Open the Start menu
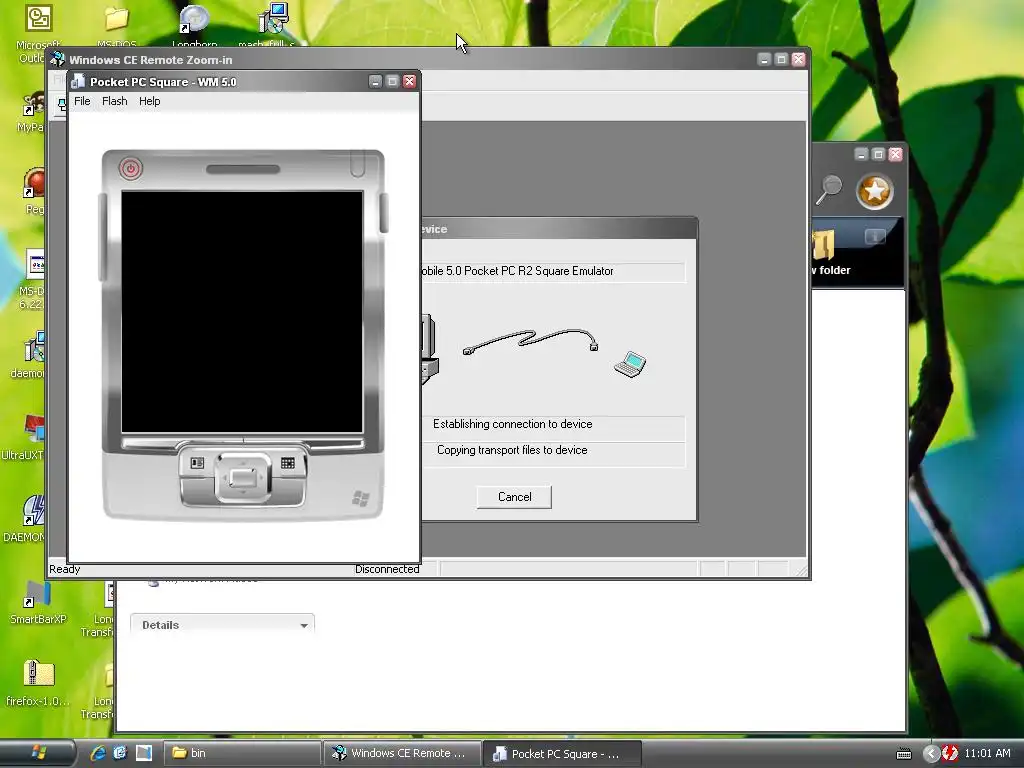 (38, 753)
